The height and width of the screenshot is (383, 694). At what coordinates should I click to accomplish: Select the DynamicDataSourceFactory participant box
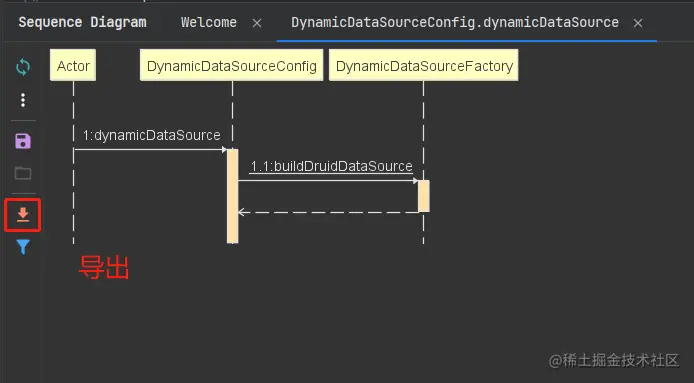pos(424,66)
